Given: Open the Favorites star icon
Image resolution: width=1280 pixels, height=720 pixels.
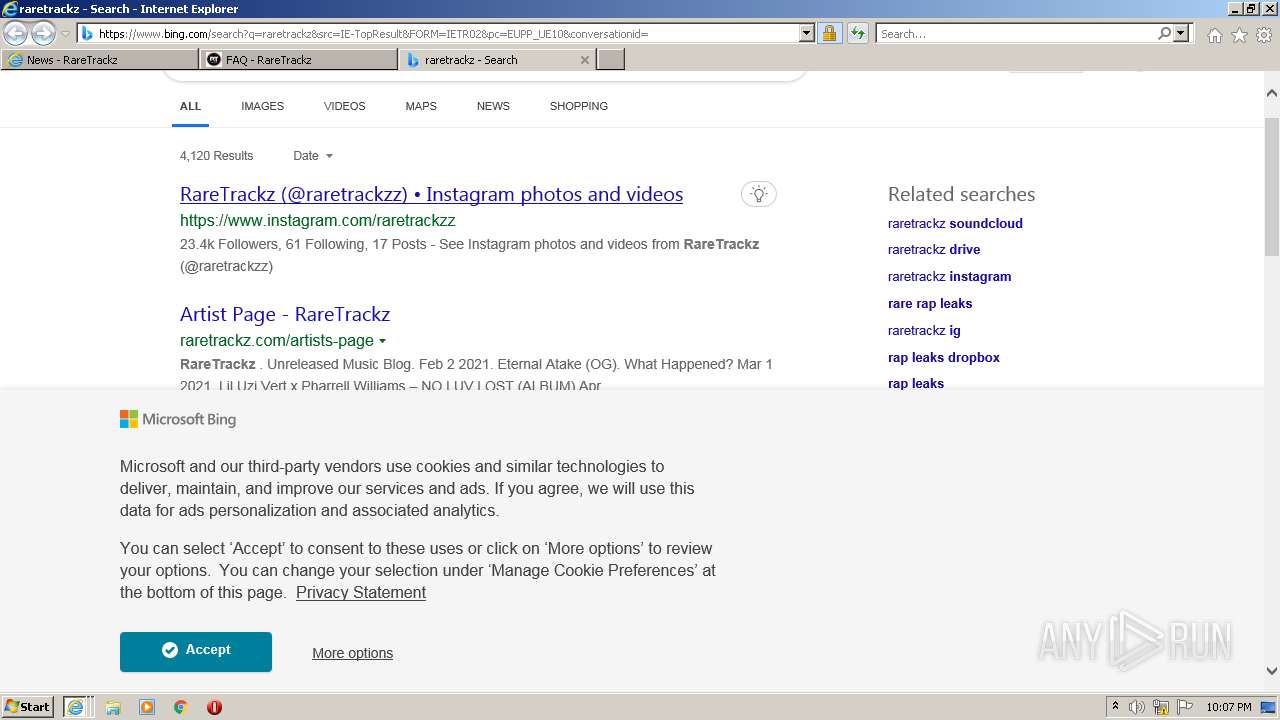Looking at the screenshot, I should (1239, 35).
